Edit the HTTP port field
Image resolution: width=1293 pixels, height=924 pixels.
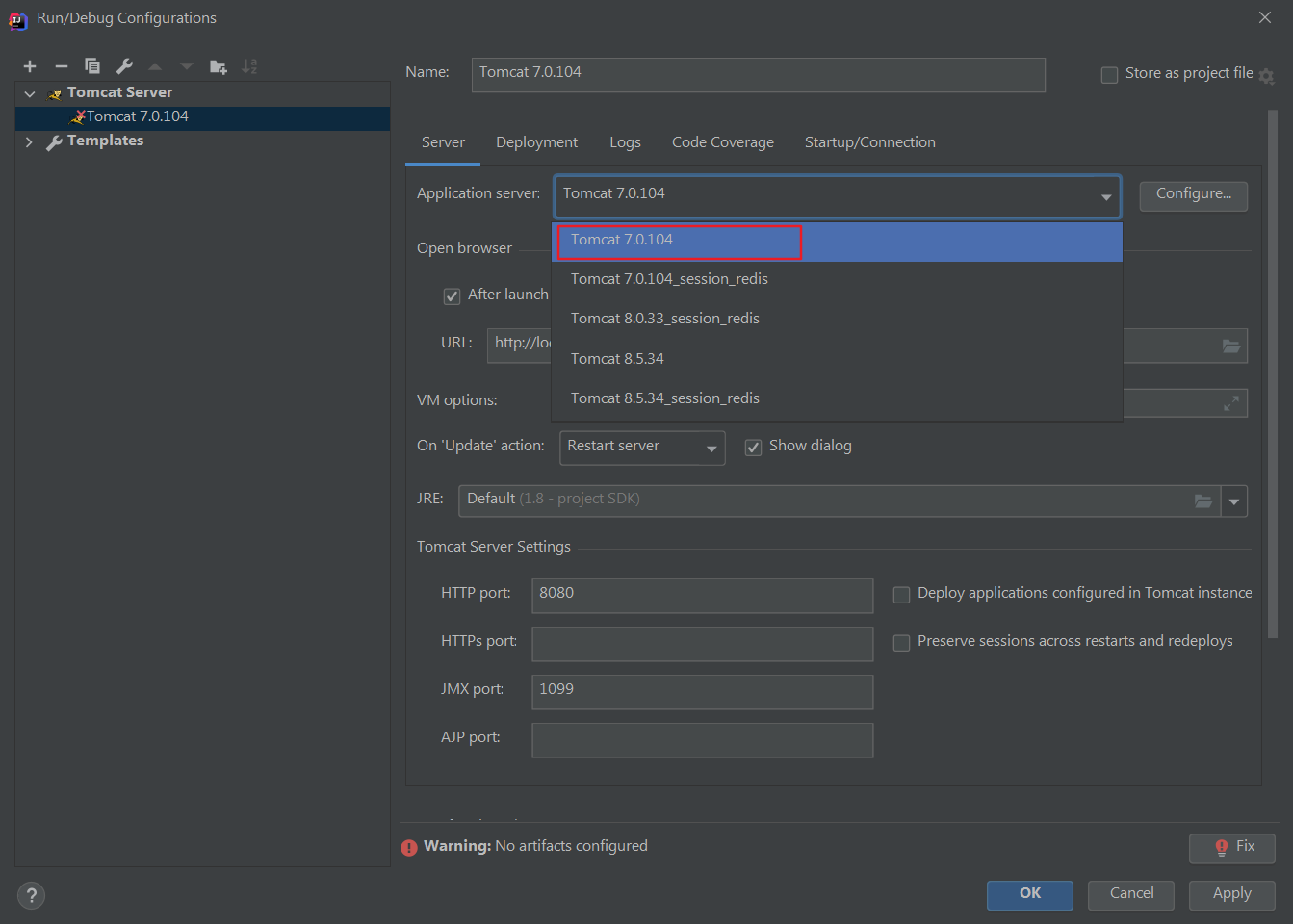(702, 596)
